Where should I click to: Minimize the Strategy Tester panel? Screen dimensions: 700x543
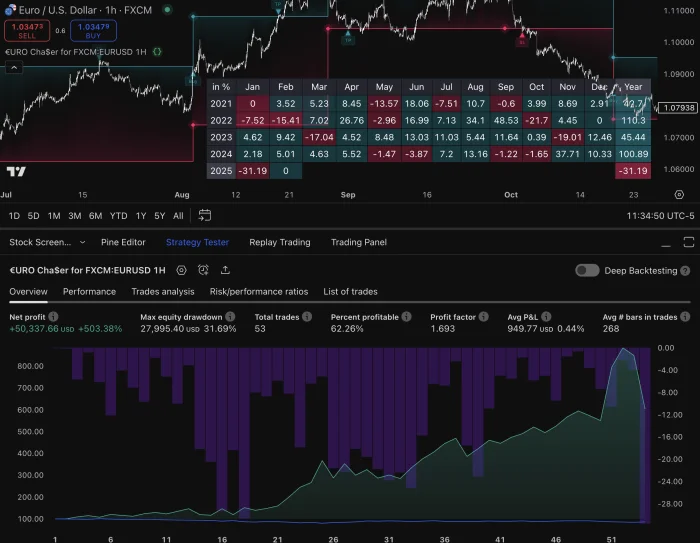coord(663,242)
